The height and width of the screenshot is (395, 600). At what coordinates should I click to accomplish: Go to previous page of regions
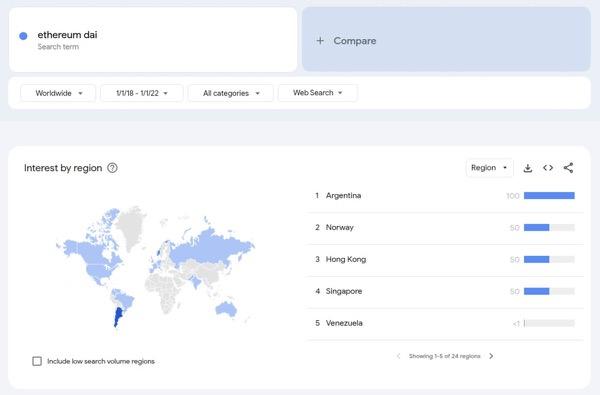click(398, 356)
